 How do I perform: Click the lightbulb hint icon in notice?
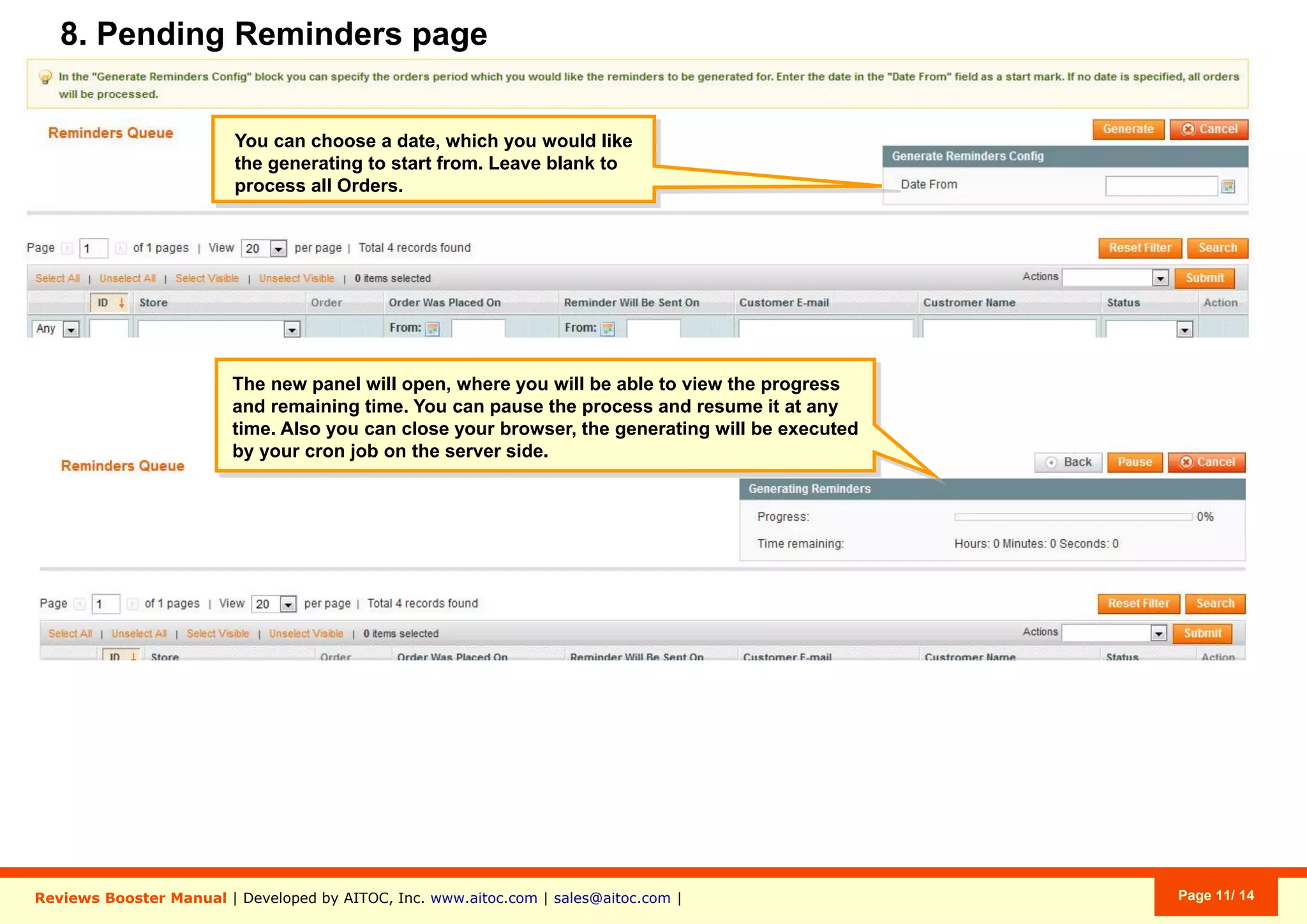click(45, 77)
